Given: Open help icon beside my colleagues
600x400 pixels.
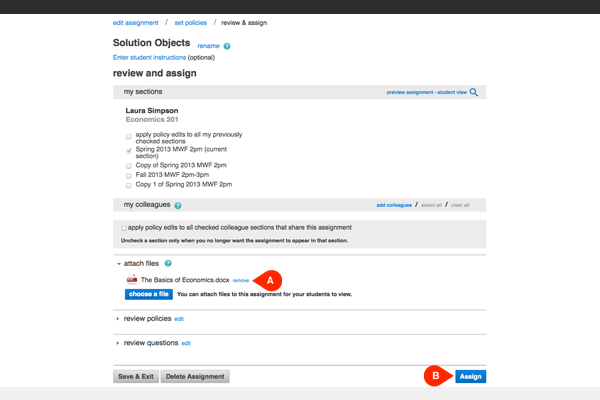Looking at the screenshot, I should pos(178,205).
